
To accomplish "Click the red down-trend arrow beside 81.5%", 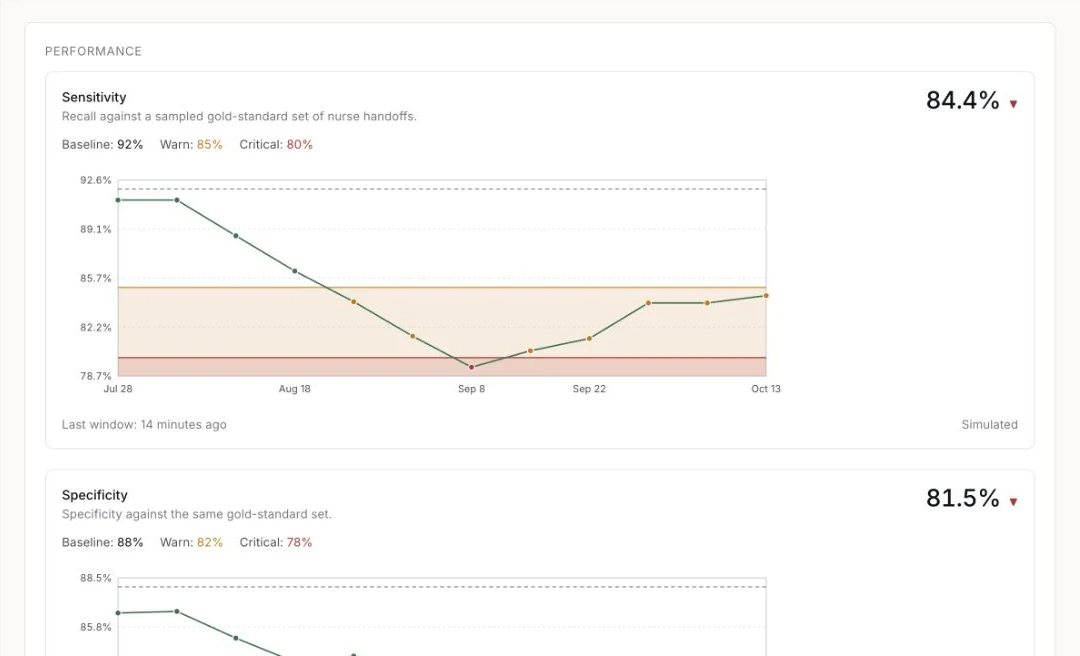I will coord(1013,502).
